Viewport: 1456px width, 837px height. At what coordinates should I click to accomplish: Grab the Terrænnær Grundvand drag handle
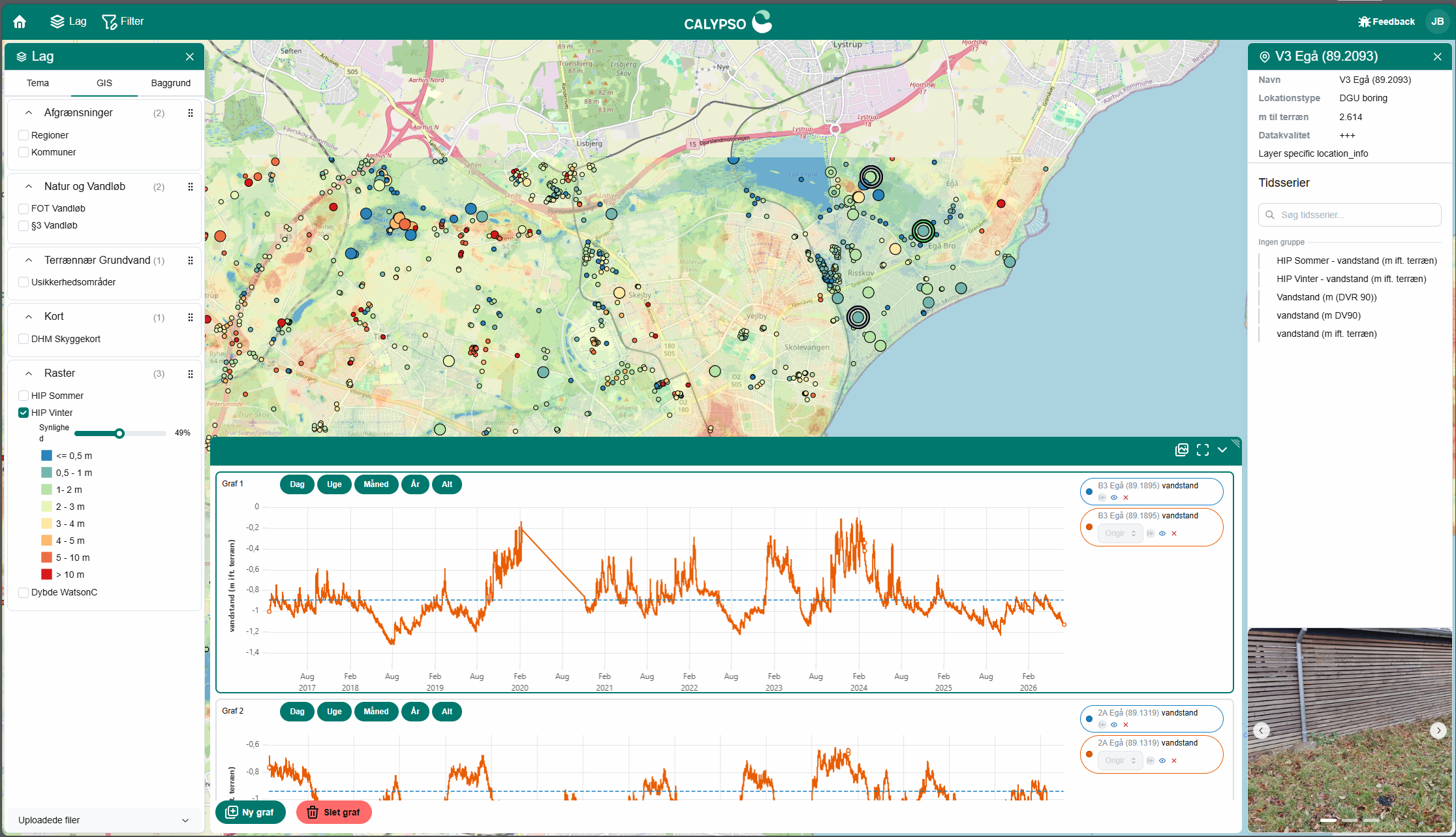pos(191,261)
